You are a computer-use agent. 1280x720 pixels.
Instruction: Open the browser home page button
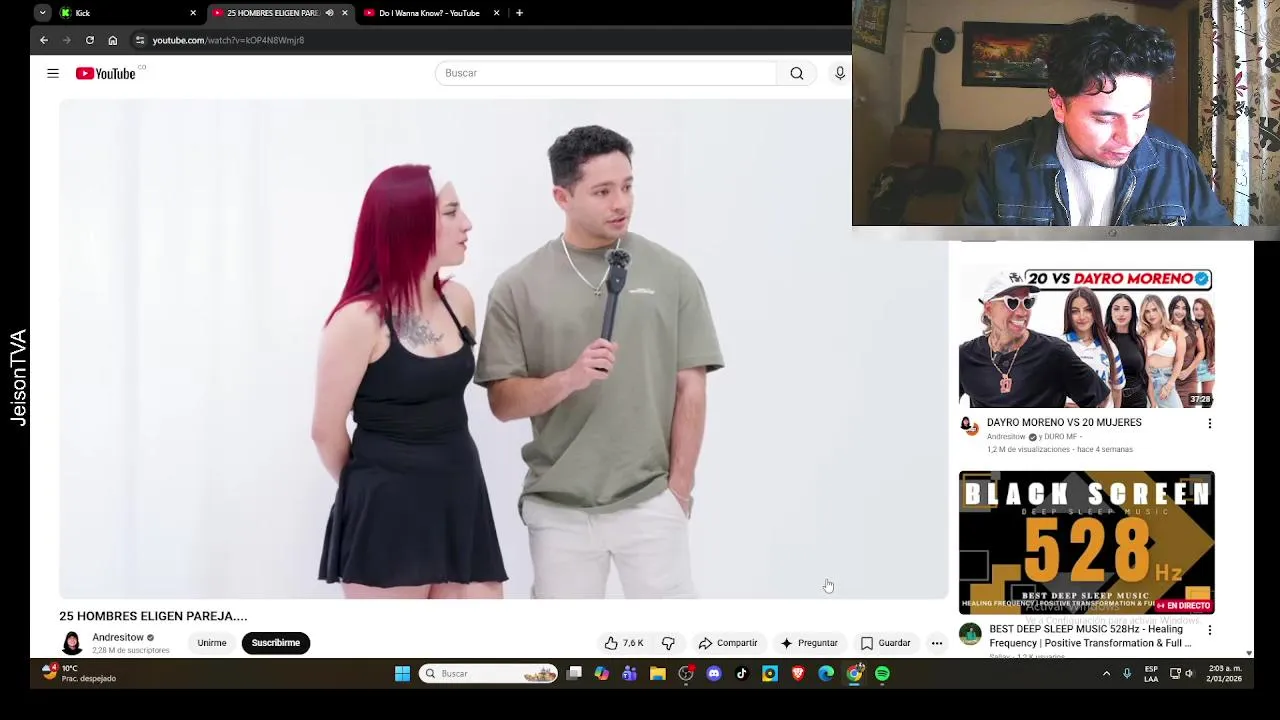(113, 40)
